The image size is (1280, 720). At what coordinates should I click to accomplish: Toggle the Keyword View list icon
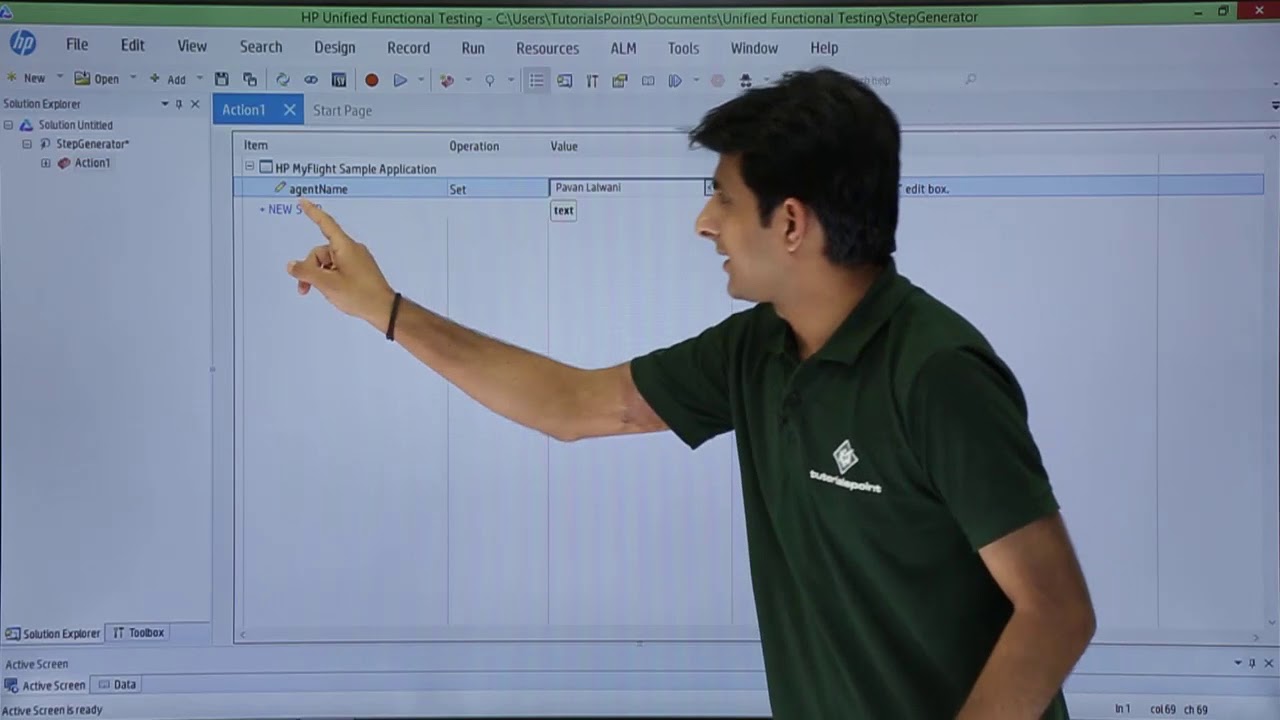click(x=537, y=80)
